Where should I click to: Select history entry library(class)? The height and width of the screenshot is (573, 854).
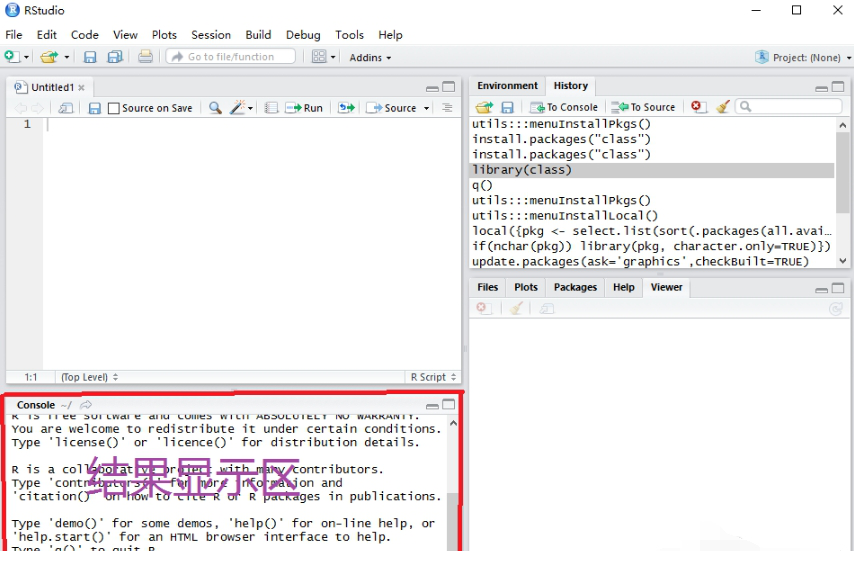click(652, 170)
